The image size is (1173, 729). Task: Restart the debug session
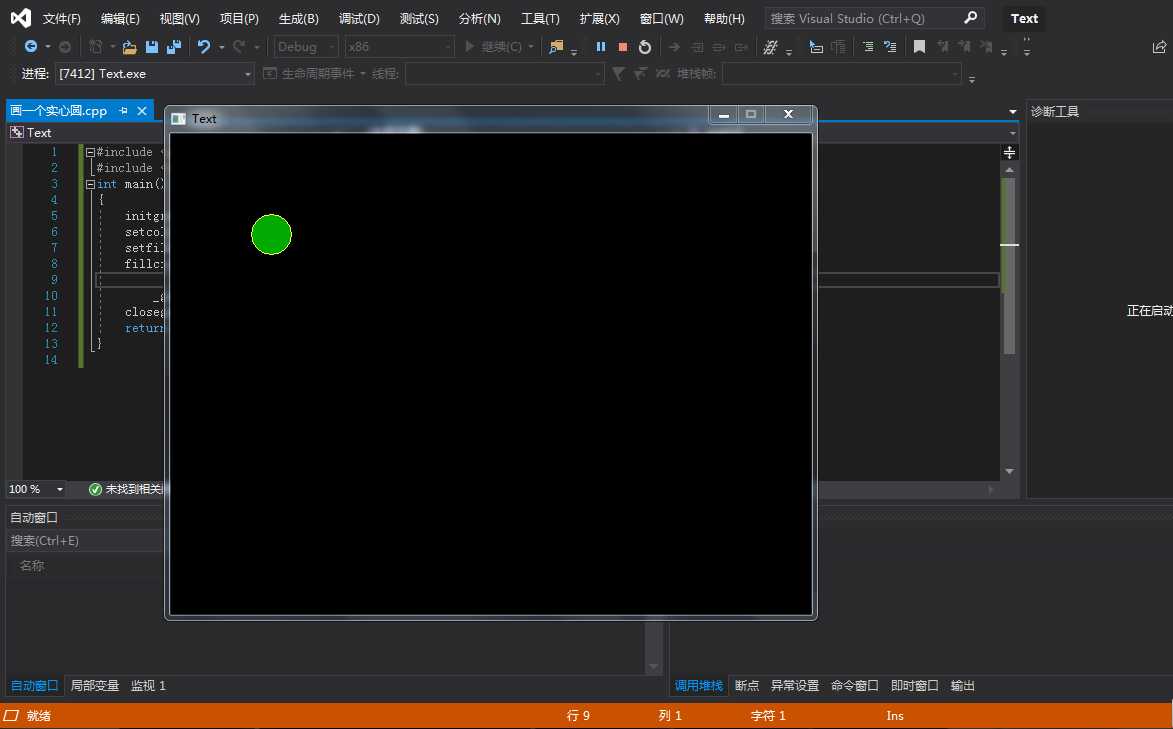(x=645, y=47)
